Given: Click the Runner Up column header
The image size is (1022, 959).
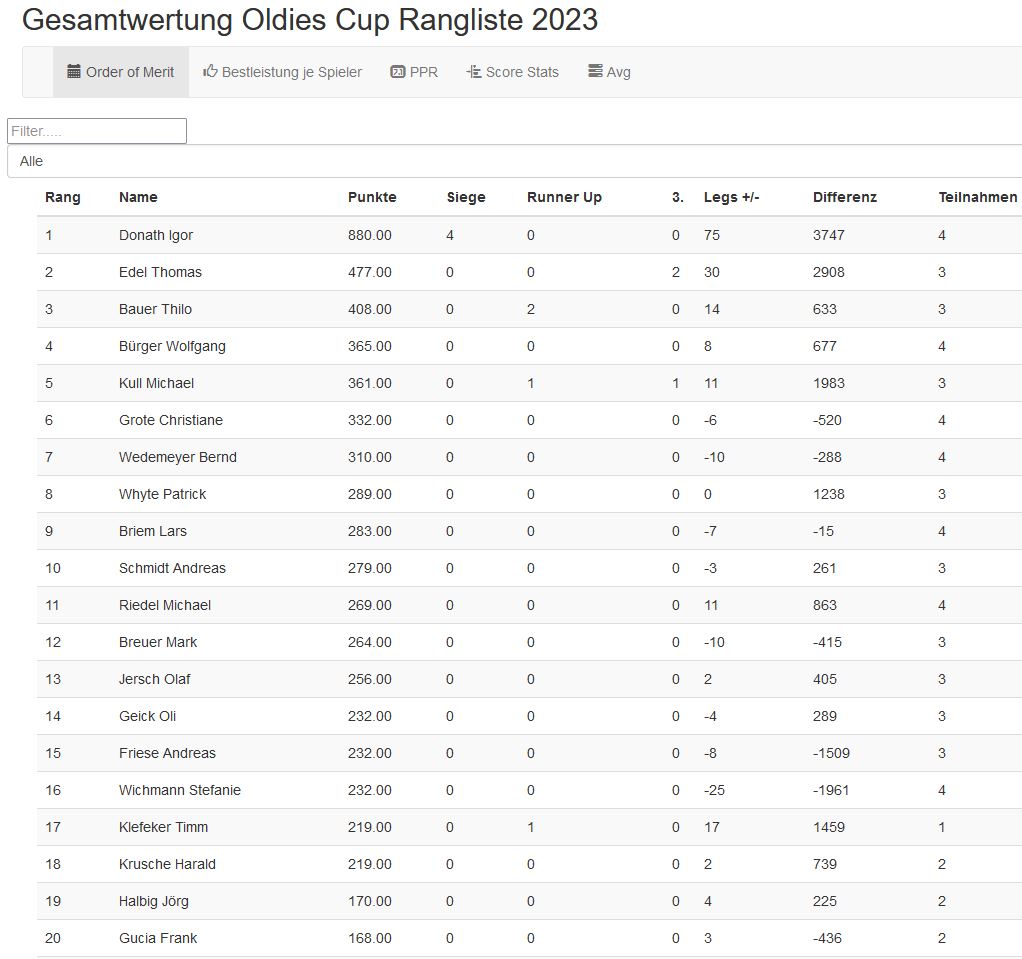Looking at the screenshot, I should tap(564, 197).
